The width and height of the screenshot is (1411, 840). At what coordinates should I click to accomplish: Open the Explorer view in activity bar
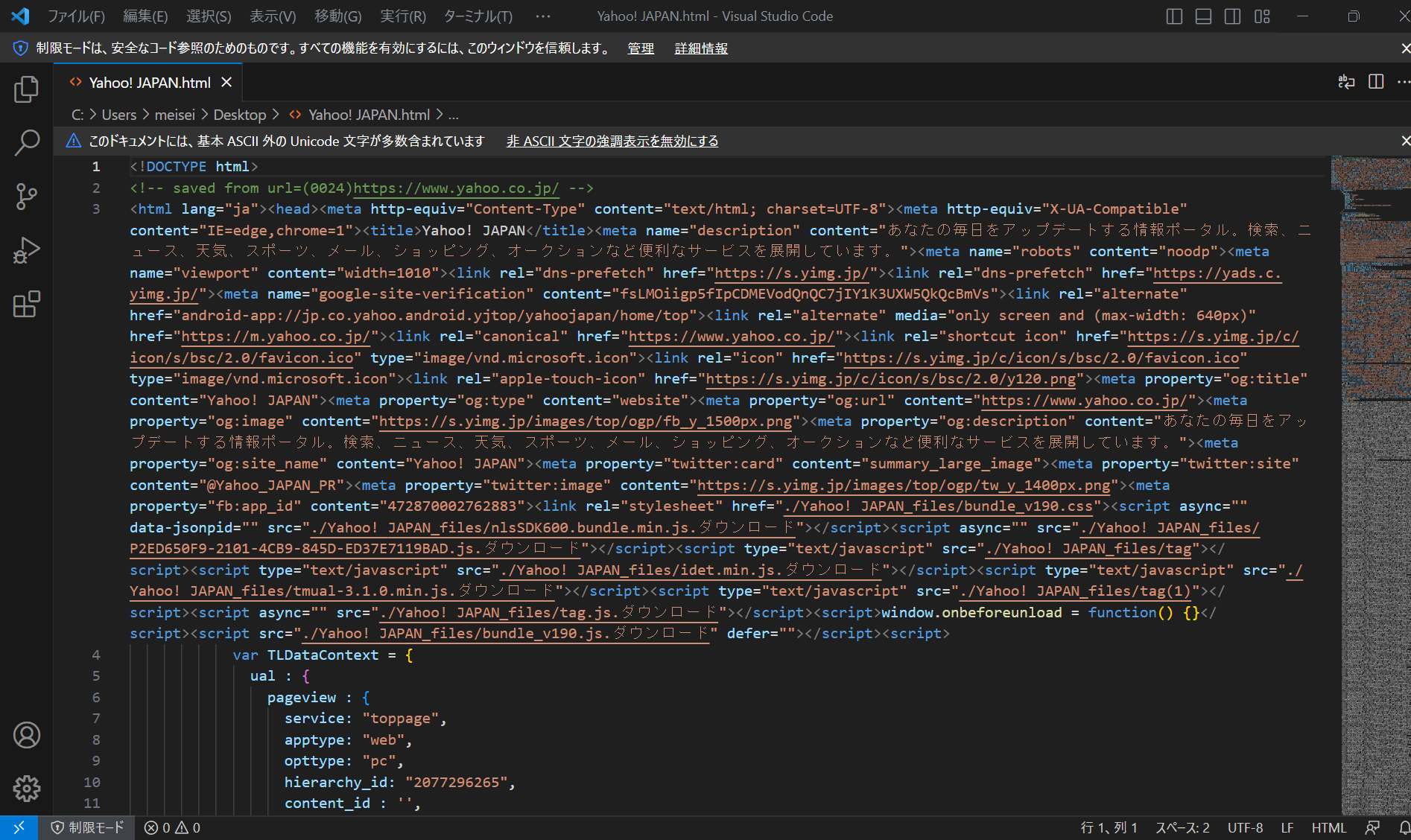[27, 89]
